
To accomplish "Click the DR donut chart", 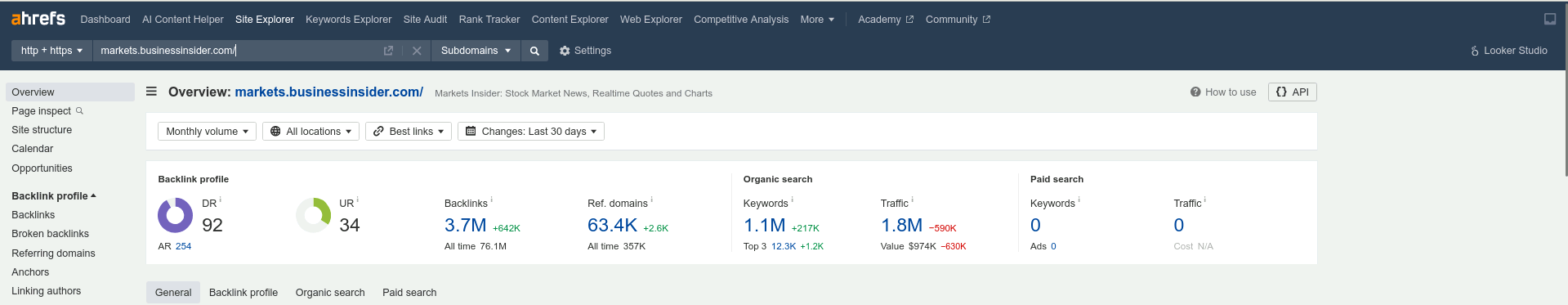I will tap(175, 215).
